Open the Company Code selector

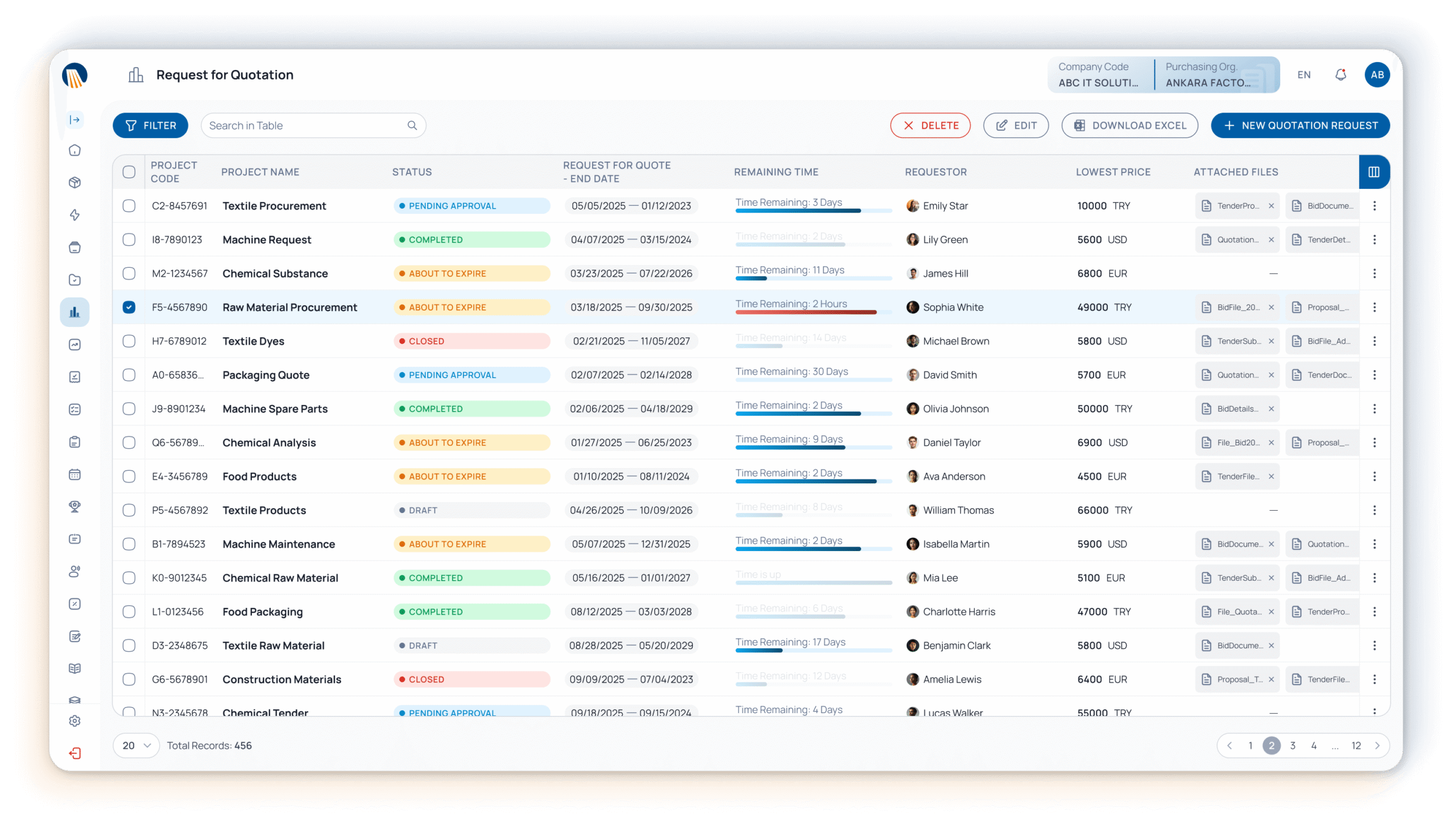(x=1099, y=74)
